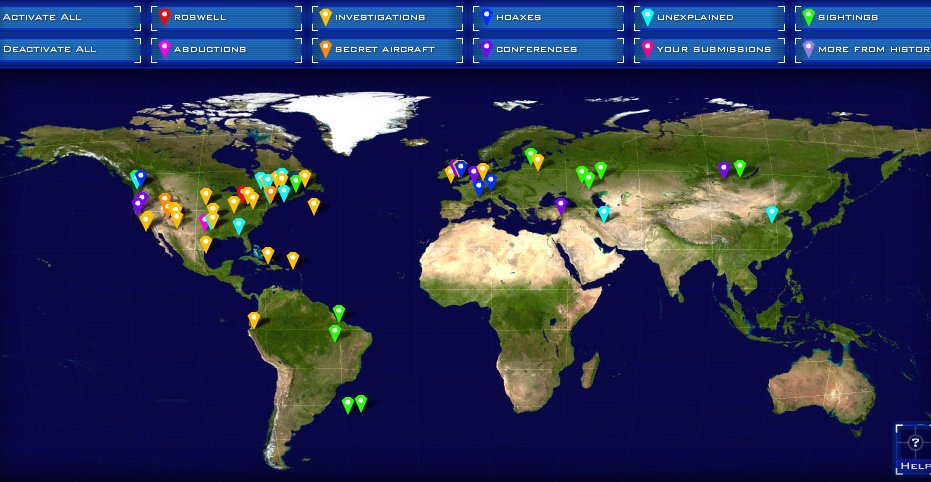Image resolution: width=931 pixels, height=482 pixels.
Task: Click the green pin in New England
Action: [x=296, y=182]
